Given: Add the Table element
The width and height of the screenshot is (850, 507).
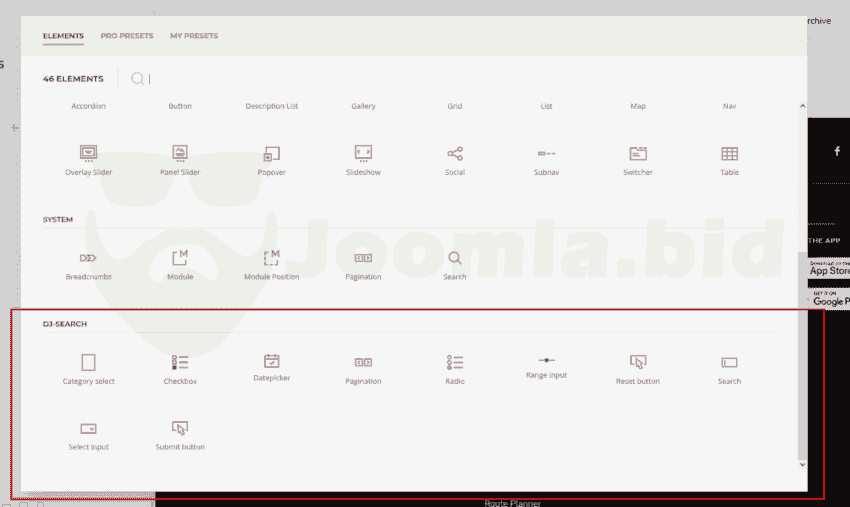Looking at the screenshot, I should pos(729,155).
